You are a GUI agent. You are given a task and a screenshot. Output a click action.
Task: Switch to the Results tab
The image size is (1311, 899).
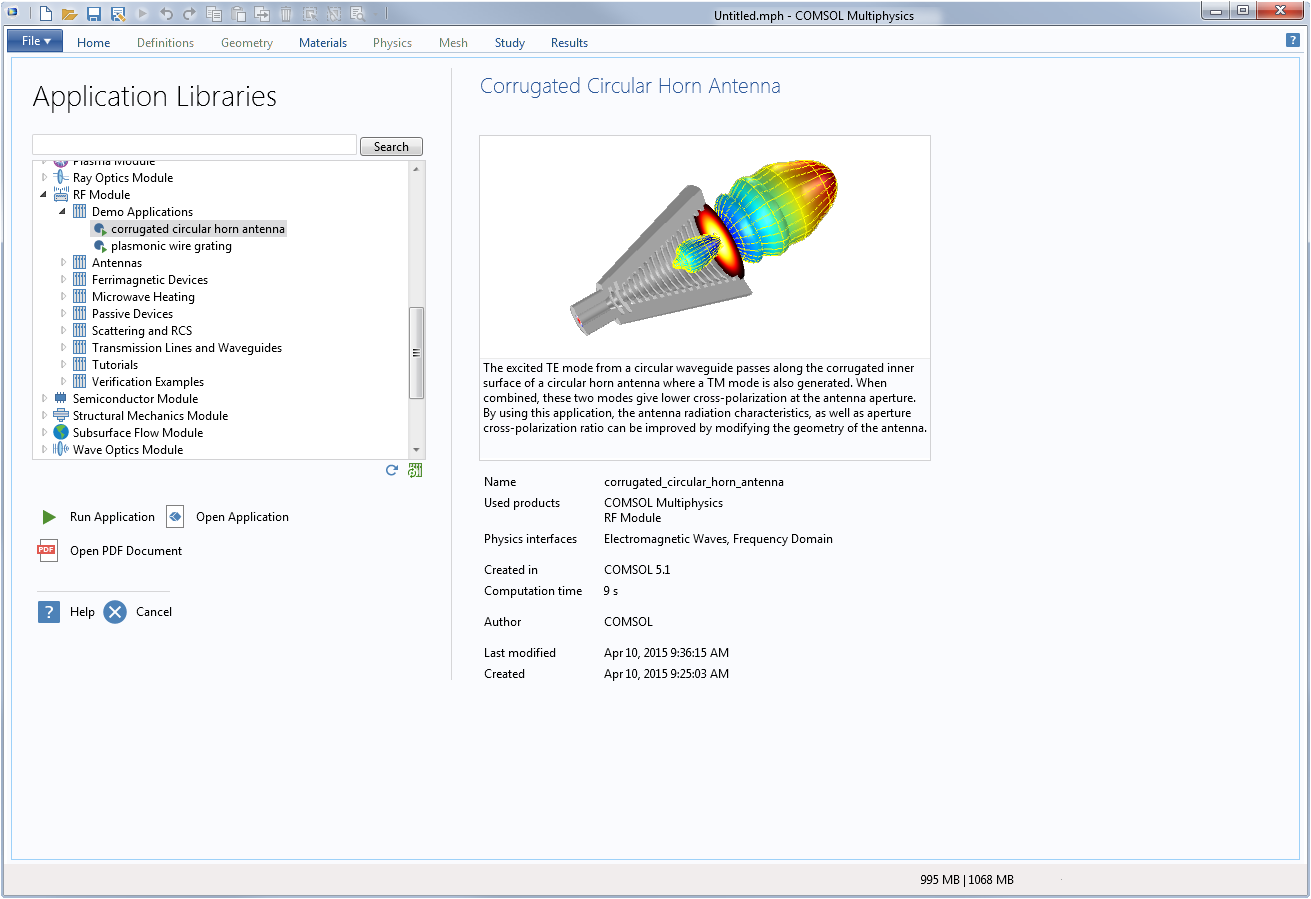tap(569, 42)
